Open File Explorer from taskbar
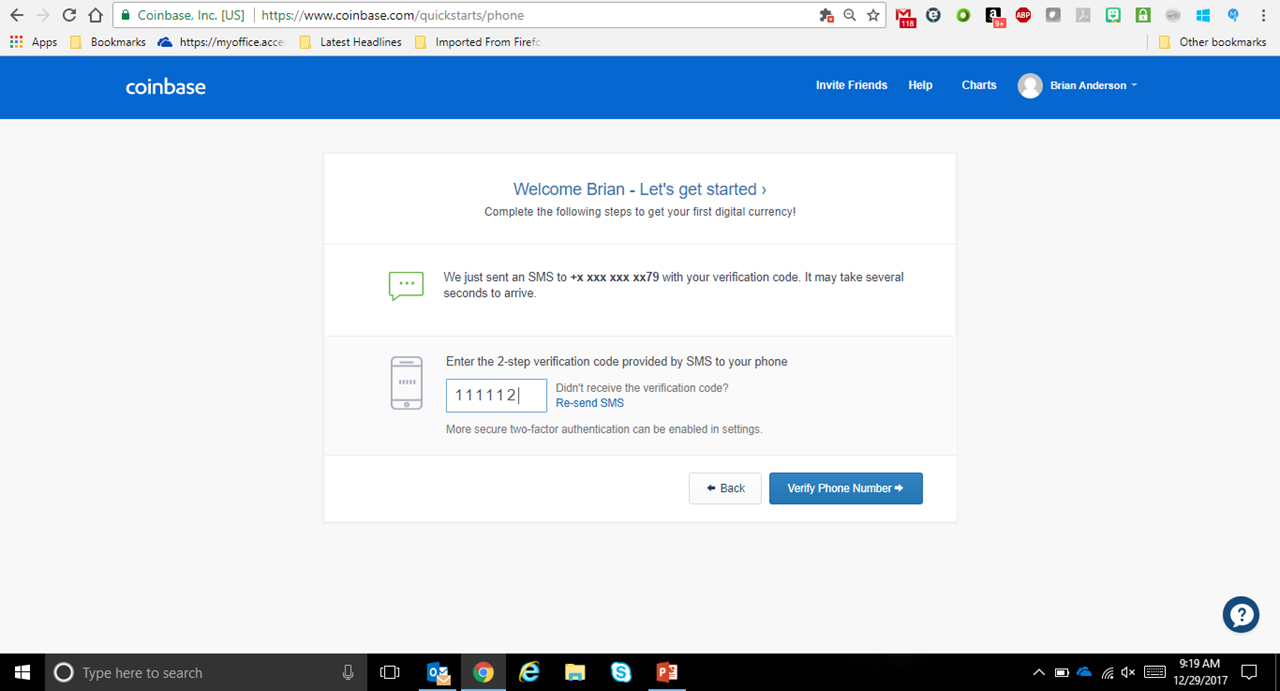This screenshot has width=1280, height=691. [575, 672]
